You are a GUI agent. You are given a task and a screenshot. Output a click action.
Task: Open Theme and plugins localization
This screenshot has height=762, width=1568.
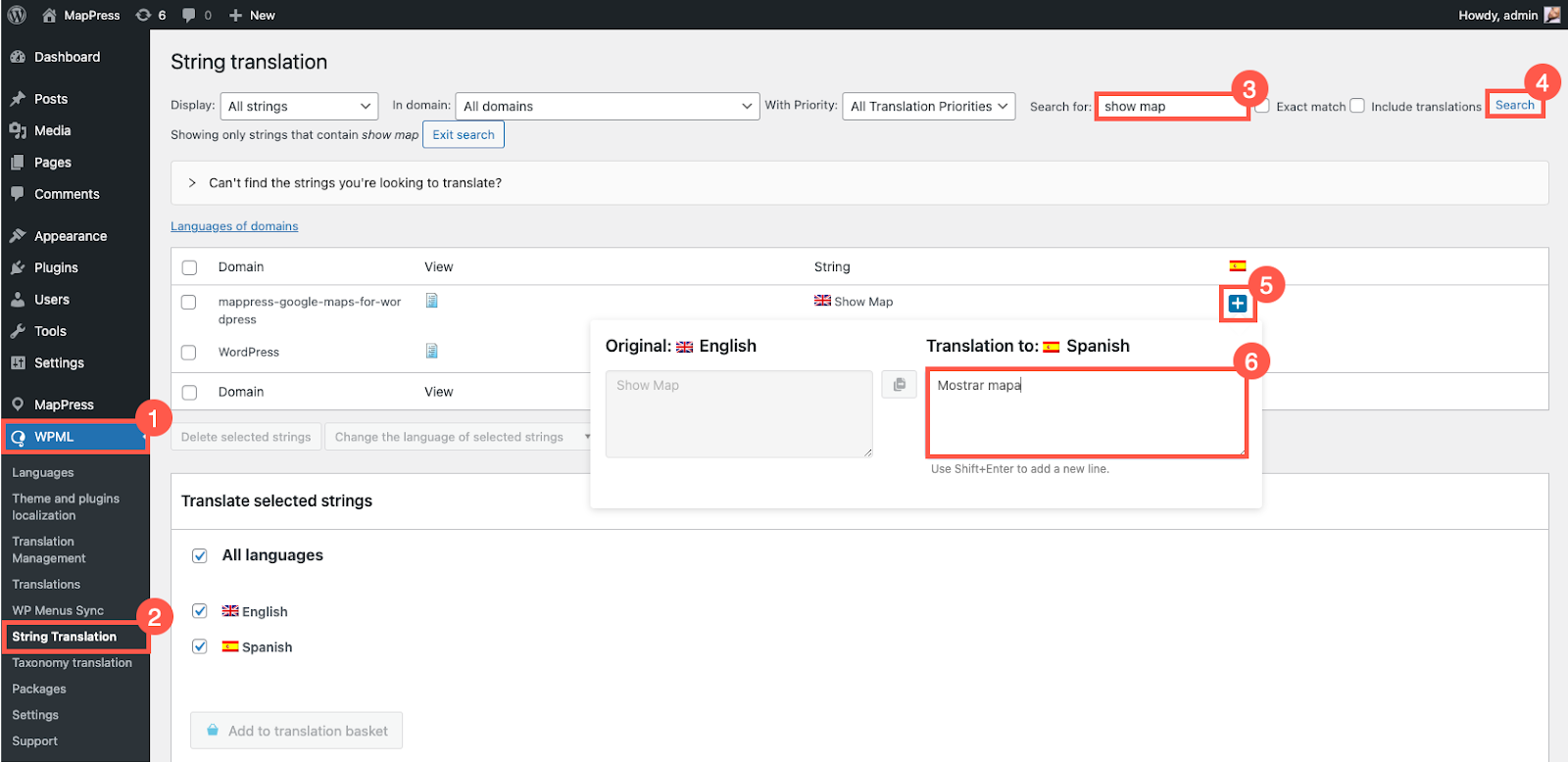(66, 506)
